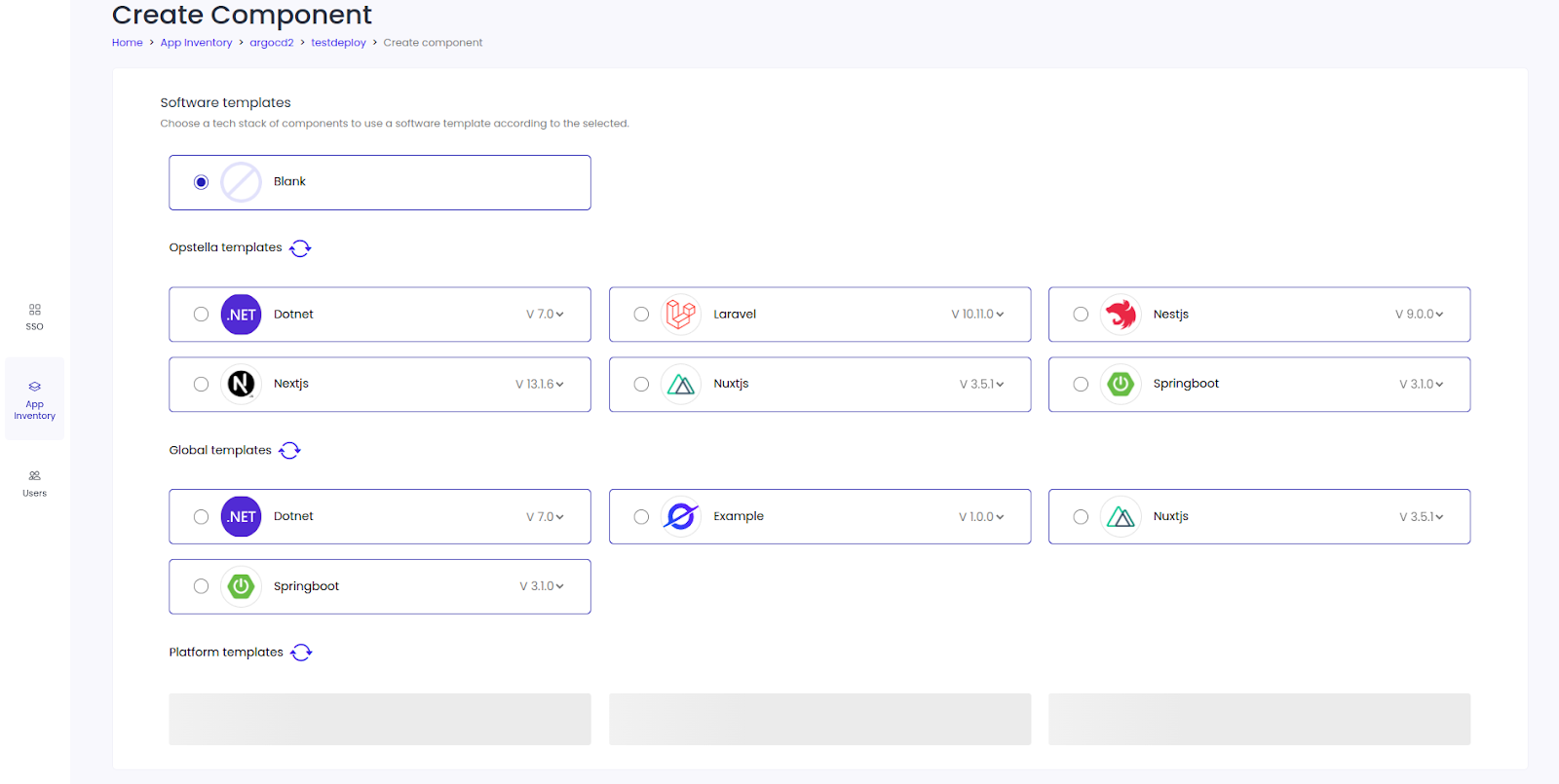1559x784 pixels.
Task: Open Opstella Springboot version V 3.1.0 dropdown
Action: [1422, 384]
